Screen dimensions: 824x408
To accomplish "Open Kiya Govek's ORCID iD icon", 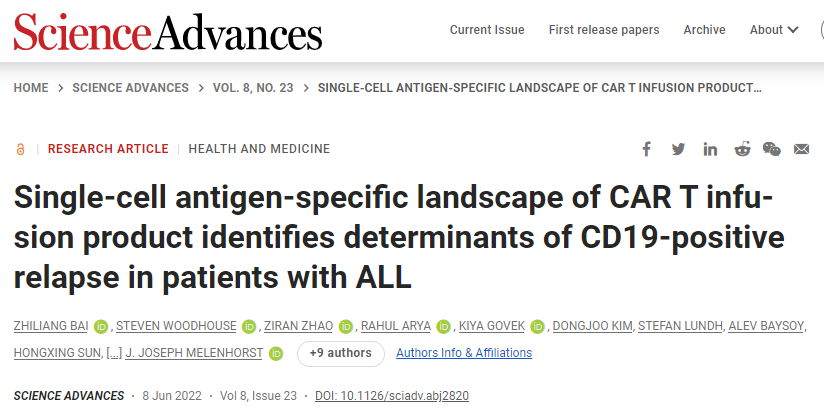I will coord(537,327).
